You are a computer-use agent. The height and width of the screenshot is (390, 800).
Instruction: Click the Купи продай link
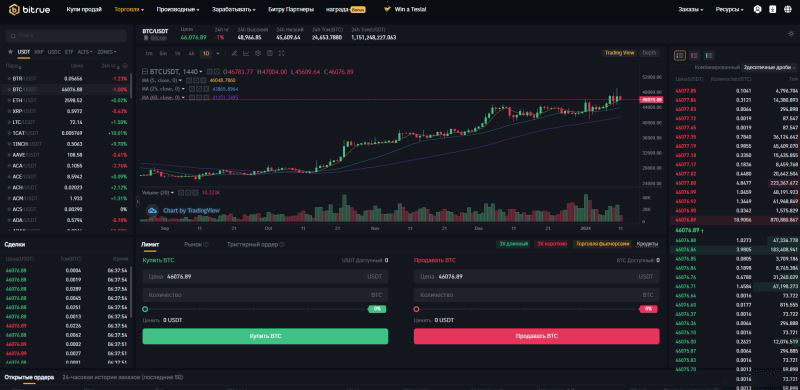tap(84, 9)
